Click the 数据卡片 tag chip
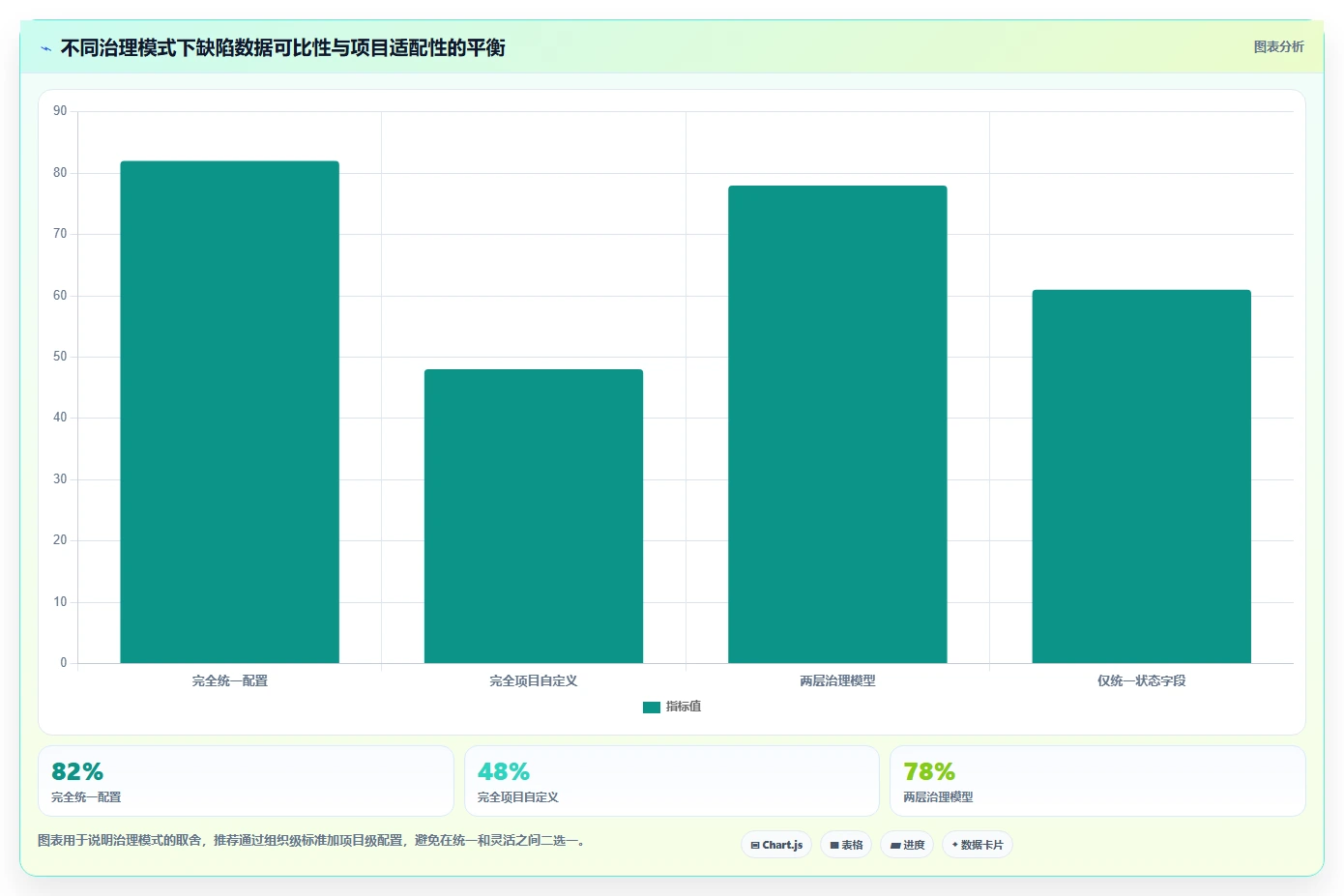This screenshot has width=1344, height=896. coord(978,845)
